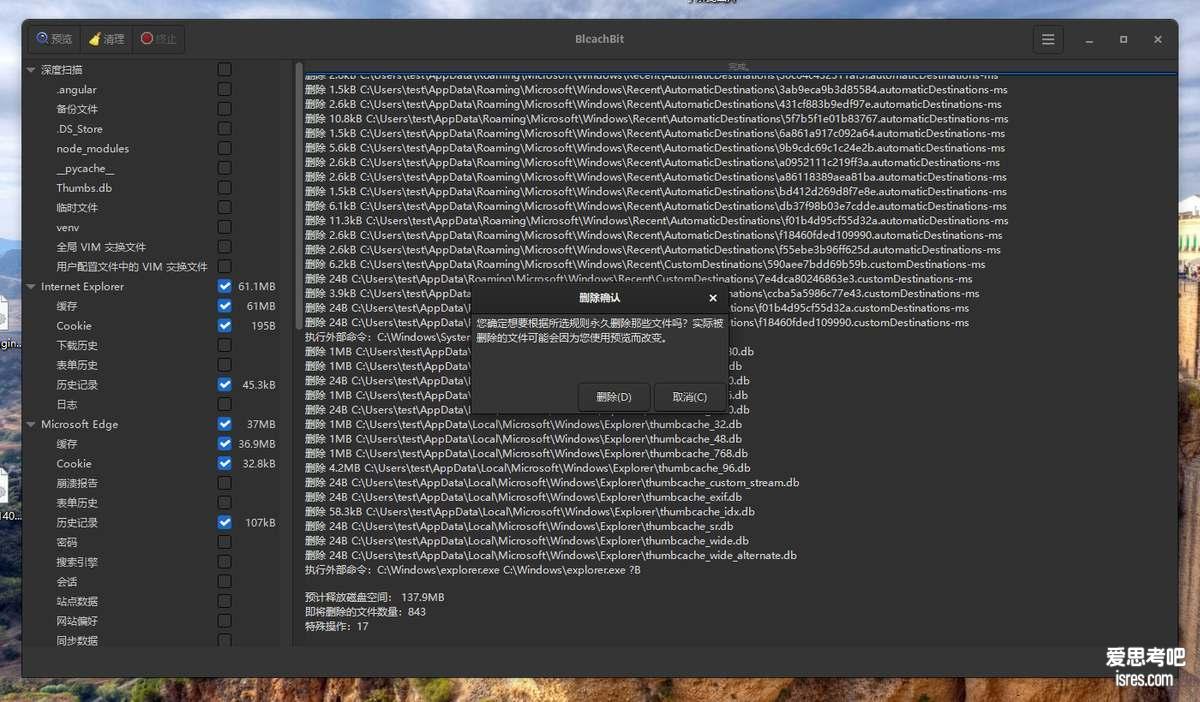Uncheck Microsoft Edge Cookie 32.8kB checkbox
This screenshot has width=1200, height=702.
[224, 463]
